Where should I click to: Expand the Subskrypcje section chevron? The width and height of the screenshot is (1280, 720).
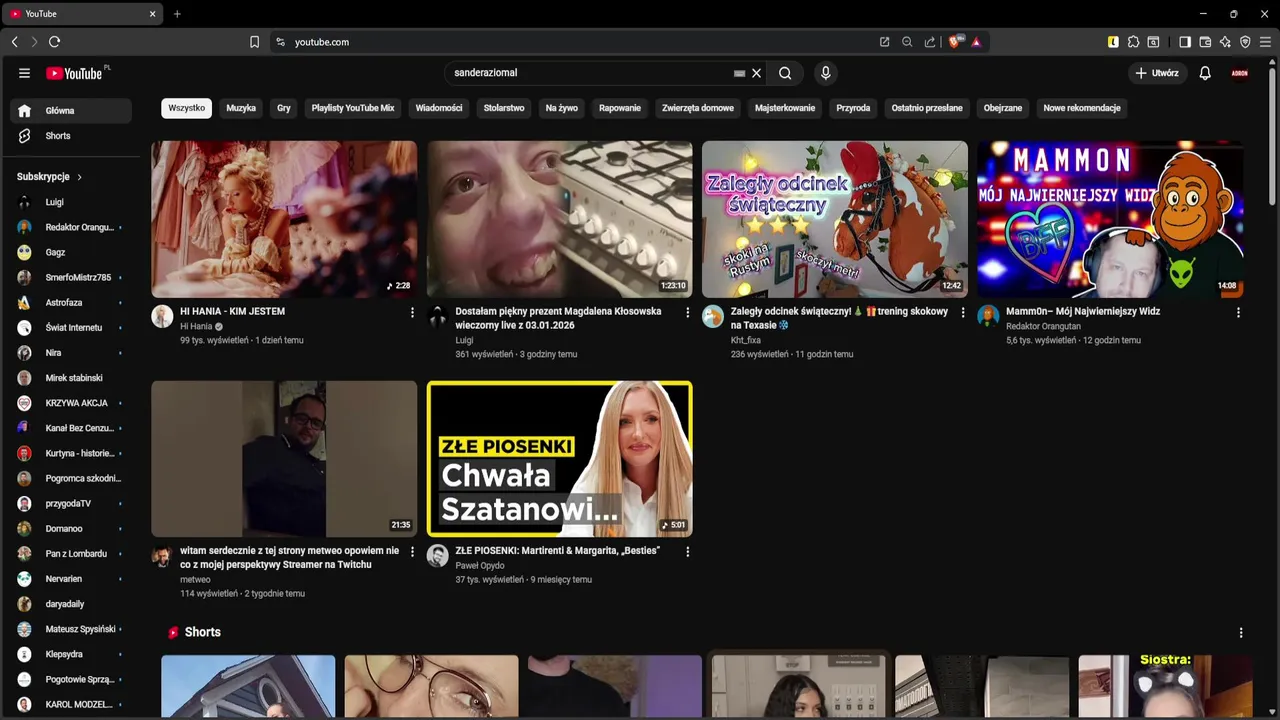[79, 177]
